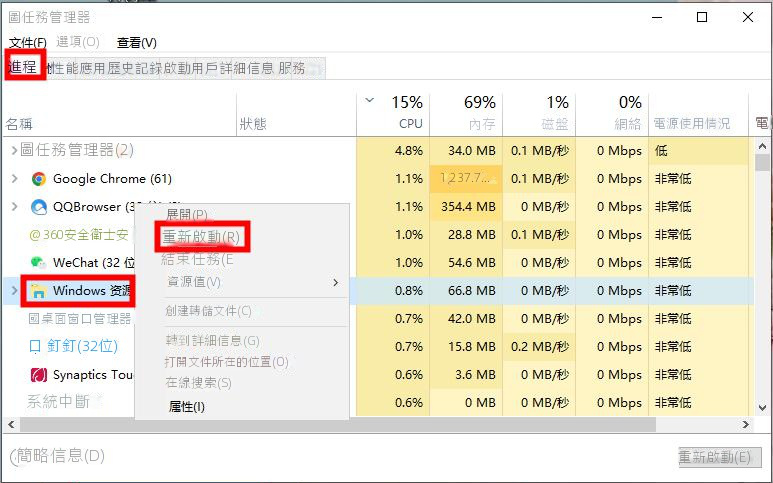The width and height of the screenshot is (773, 483).
Task: Select the 系統中斷 process row
Action: [x=58, y=402]
